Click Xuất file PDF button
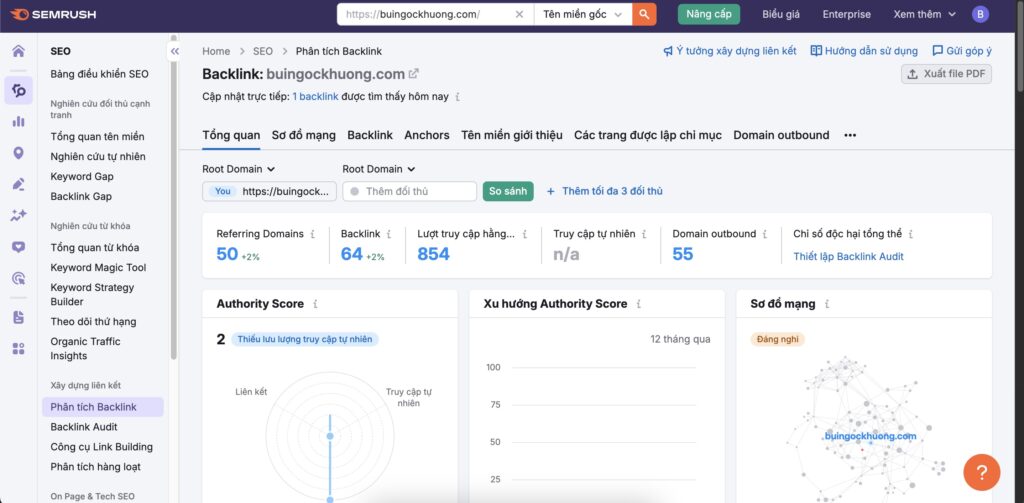The height and width of the screenshot is (503, 1024). (946, 74)
